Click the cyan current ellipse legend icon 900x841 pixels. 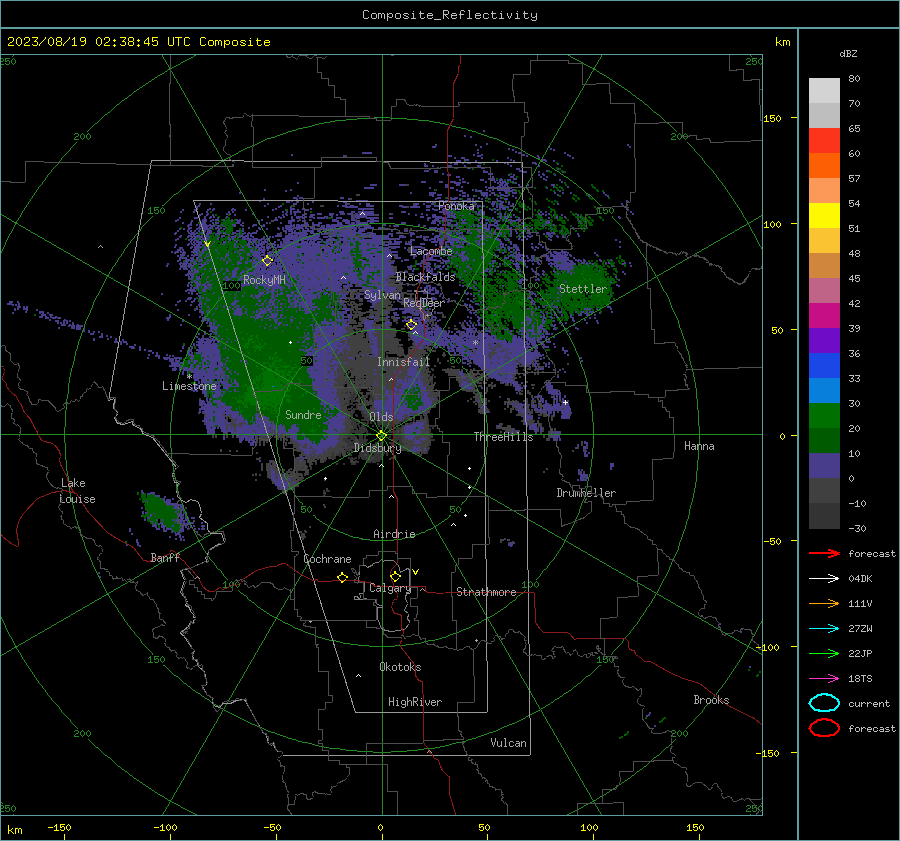[x=824, y=703]
